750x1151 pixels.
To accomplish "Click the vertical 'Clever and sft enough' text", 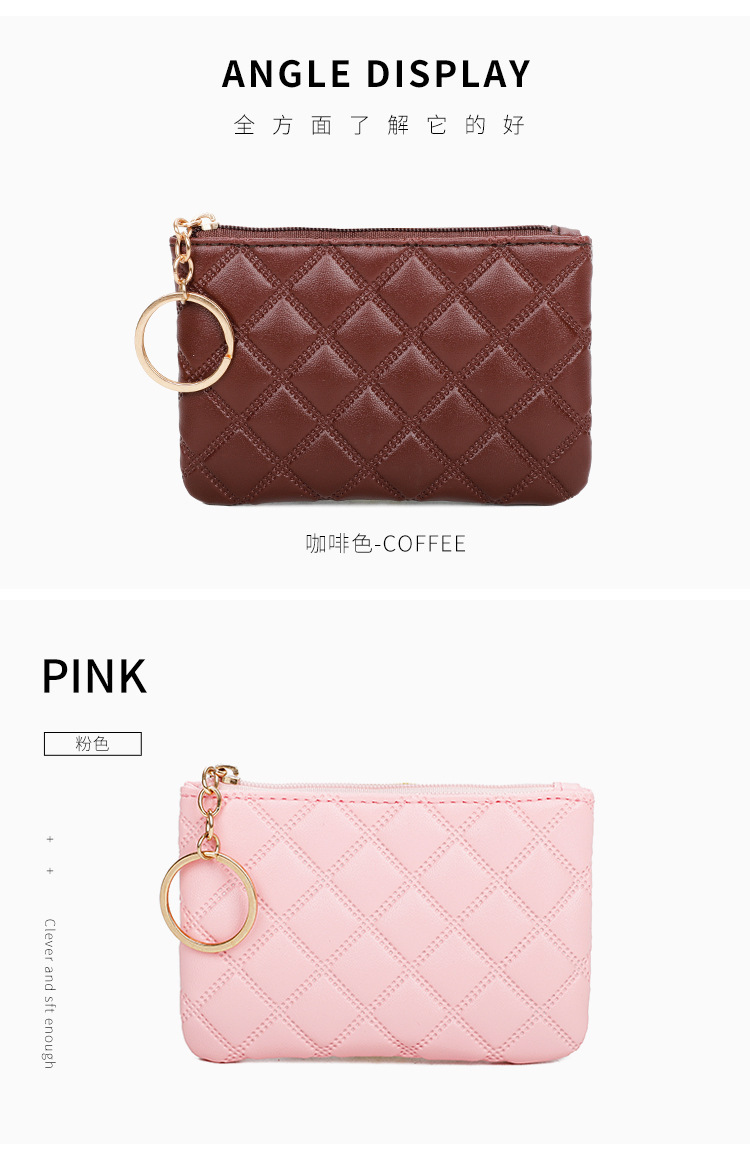I will tap(49, 993).
